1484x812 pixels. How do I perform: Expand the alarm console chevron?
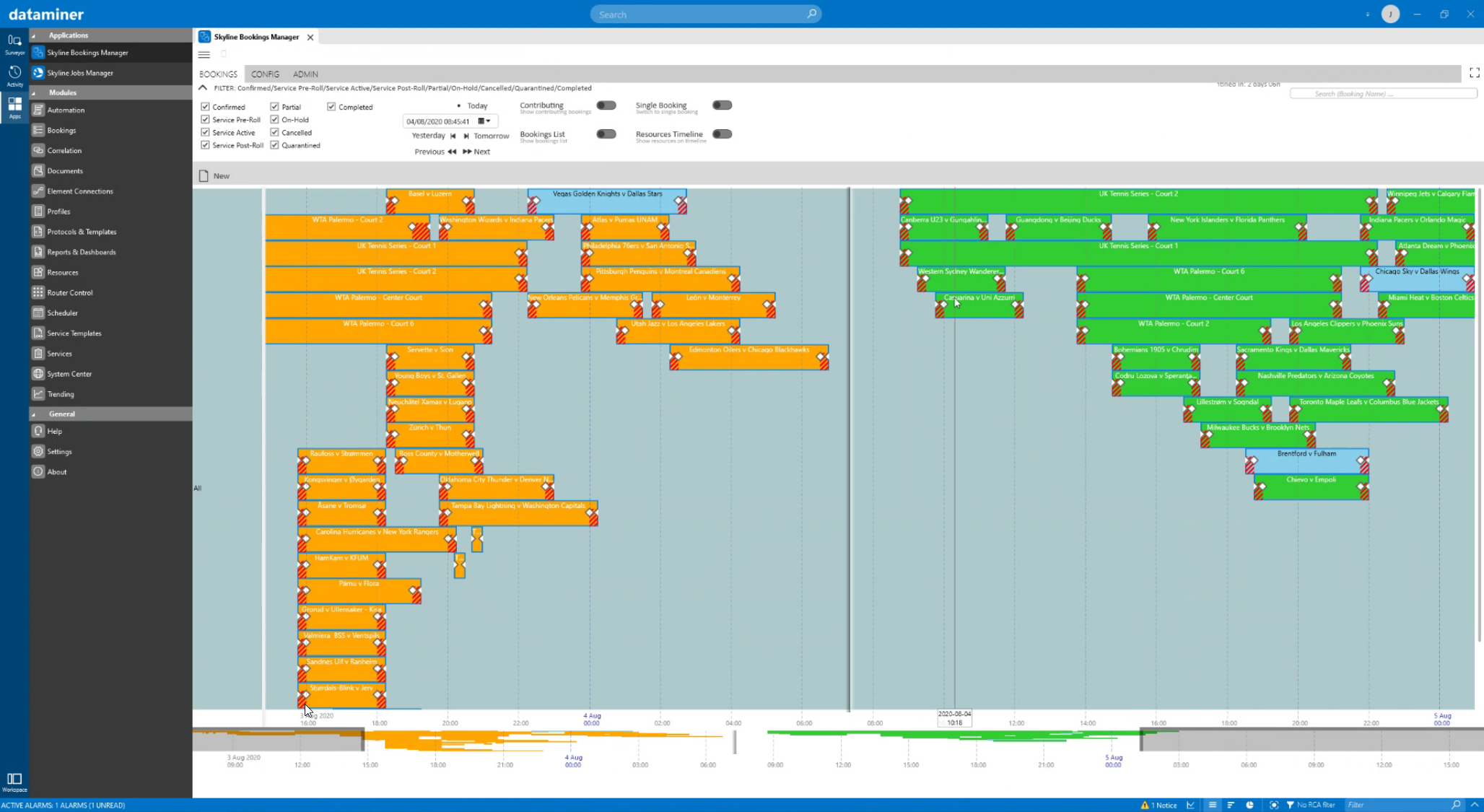(x=1474, y=805)
